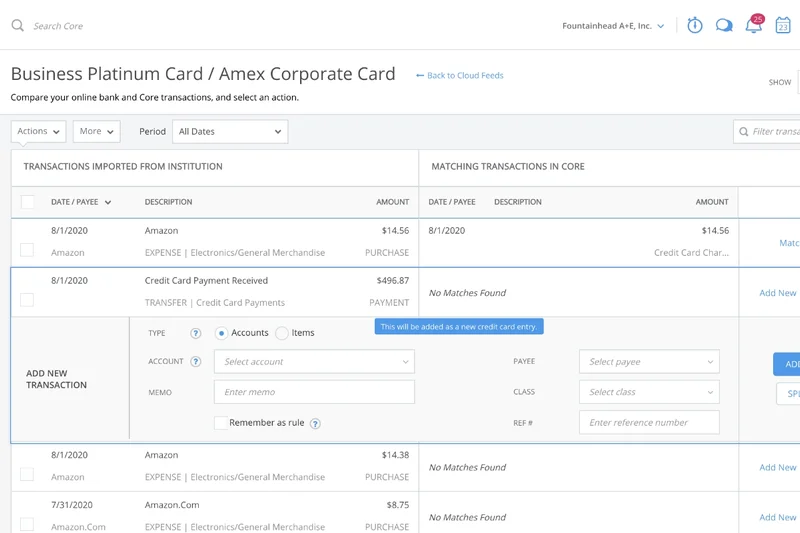Open the Actions menu

[39, 131]
